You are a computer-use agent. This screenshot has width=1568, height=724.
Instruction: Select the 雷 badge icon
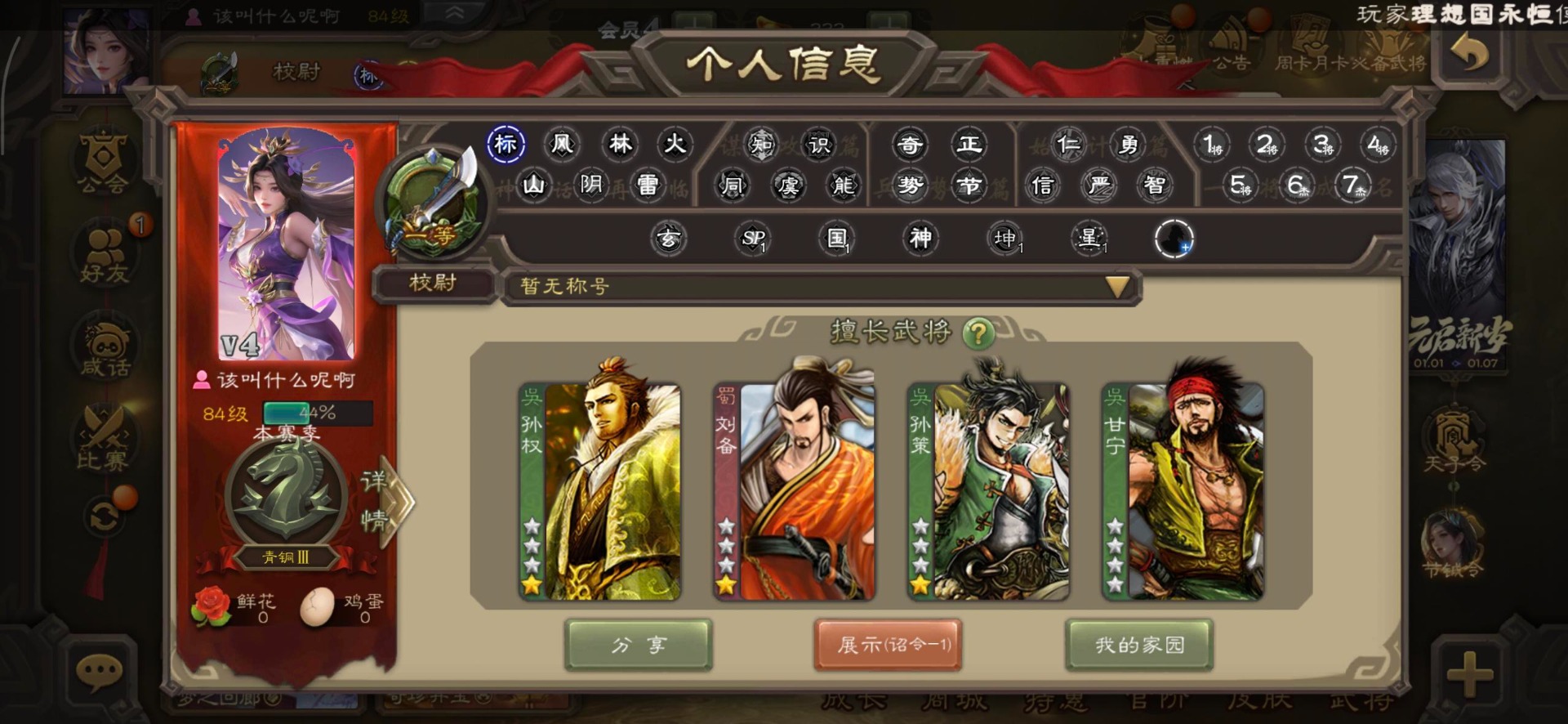point(648,185)
